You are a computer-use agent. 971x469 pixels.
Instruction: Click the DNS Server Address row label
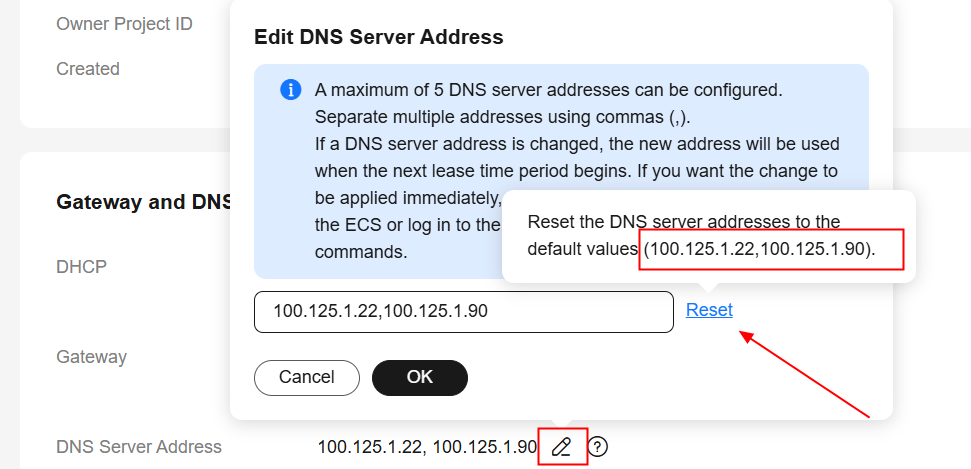point(139,447)
